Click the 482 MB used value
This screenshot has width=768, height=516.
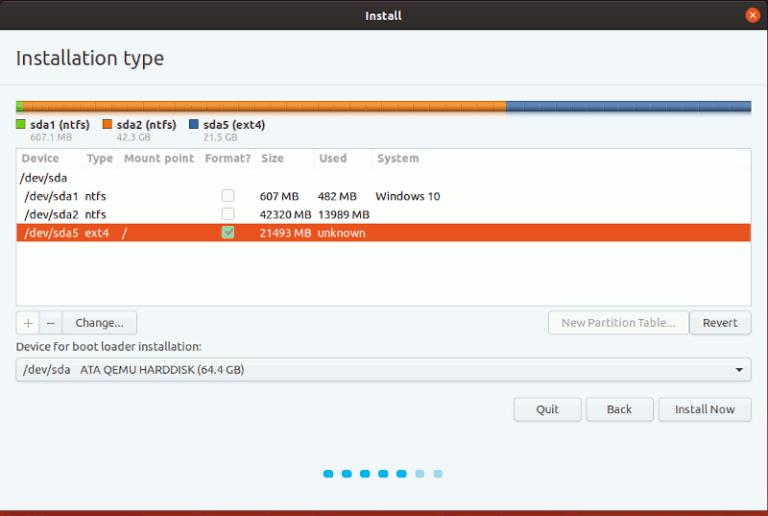click(337, 196)
